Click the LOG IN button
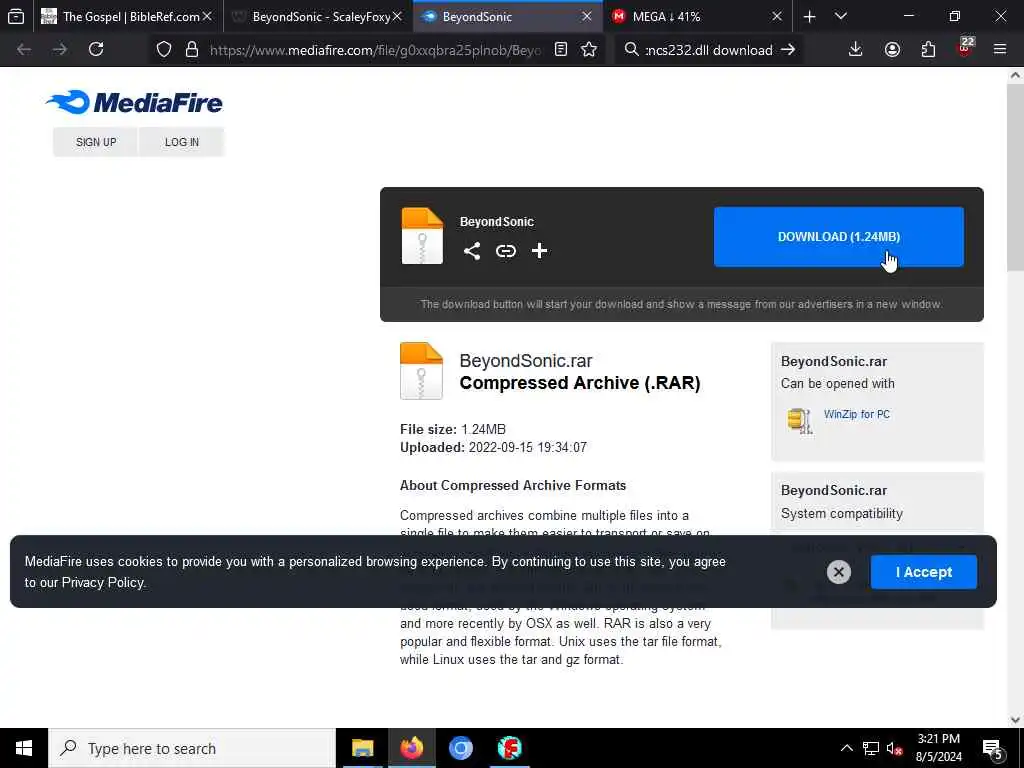The width and height of the screenshot is (1024, 768). 182,142
